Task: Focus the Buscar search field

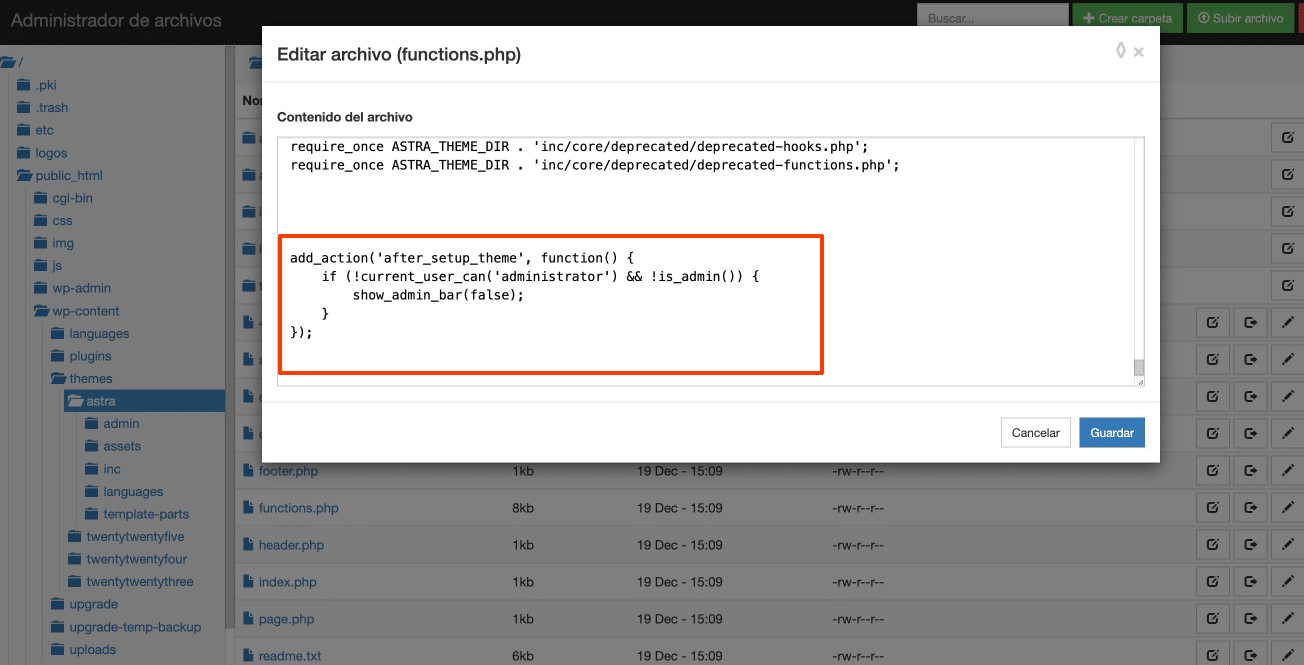Action: coord(992,18)
